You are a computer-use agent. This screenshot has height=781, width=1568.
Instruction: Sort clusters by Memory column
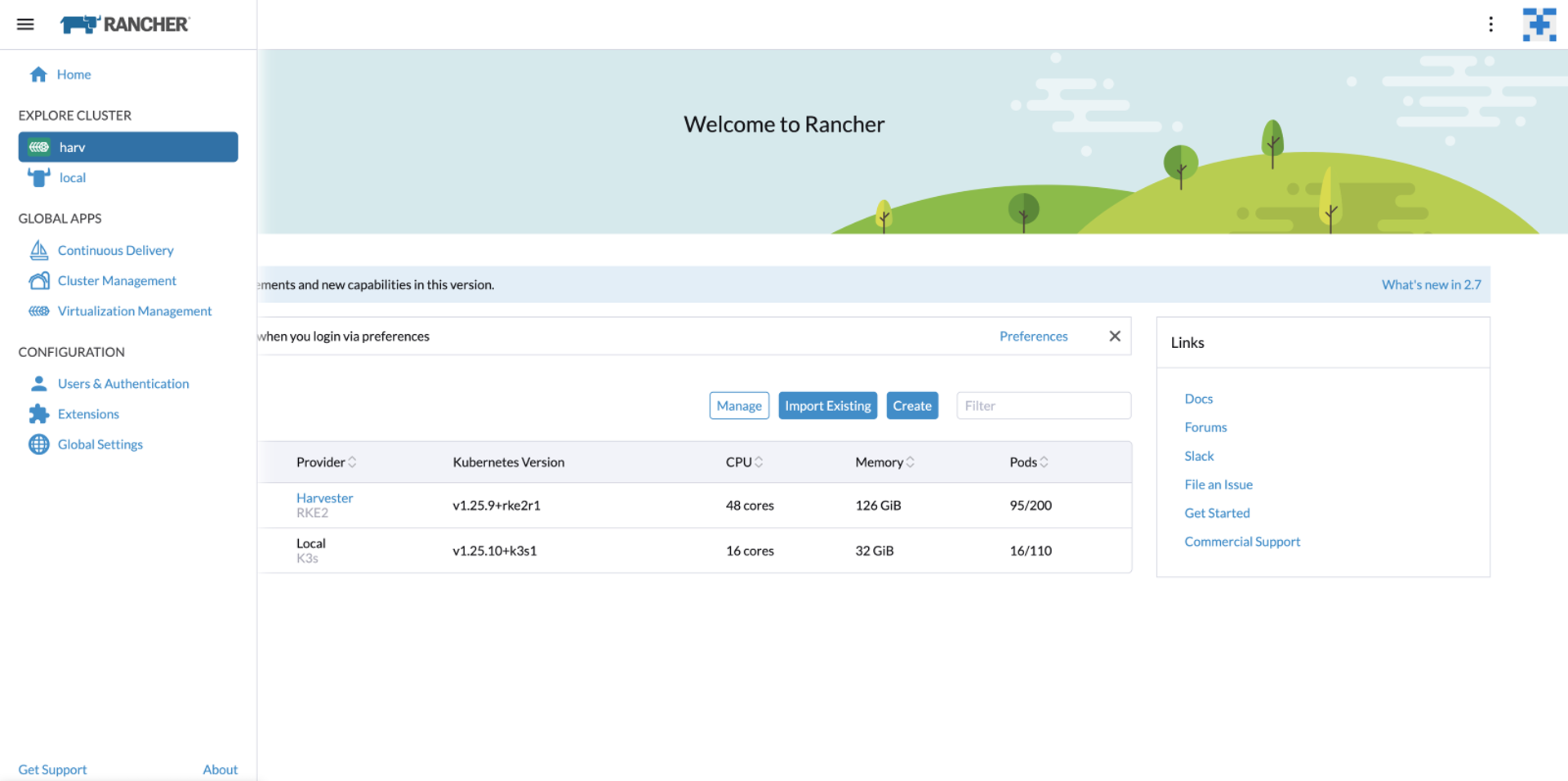coord(884,462)
